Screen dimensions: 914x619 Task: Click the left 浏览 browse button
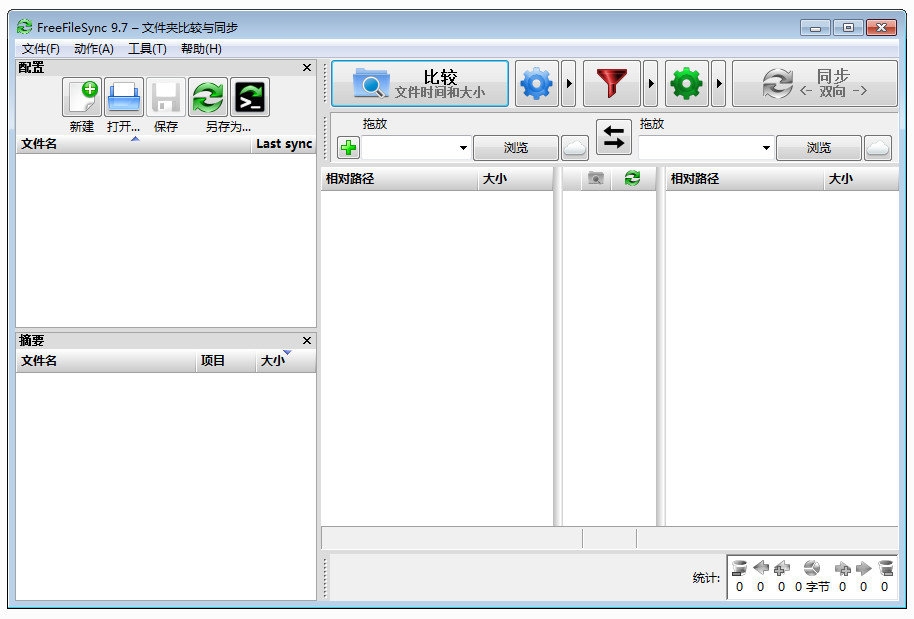click(x=515, y=148)
